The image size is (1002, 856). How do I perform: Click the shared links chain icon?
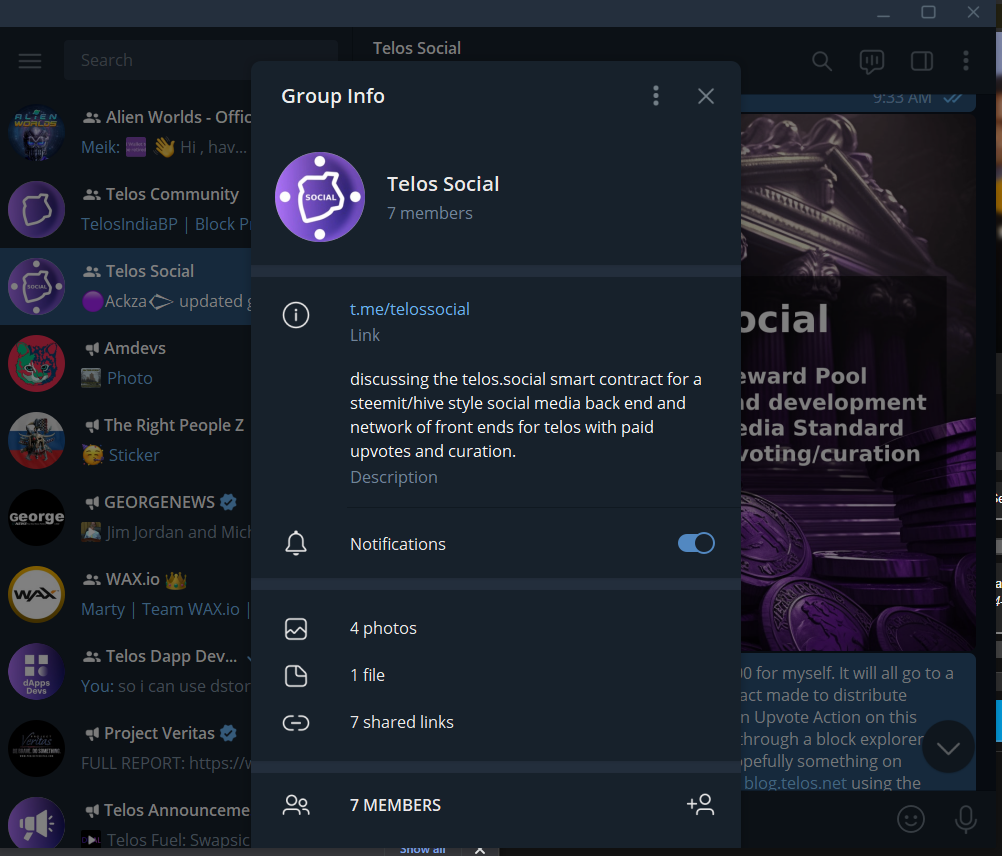(x=296, y=722)
